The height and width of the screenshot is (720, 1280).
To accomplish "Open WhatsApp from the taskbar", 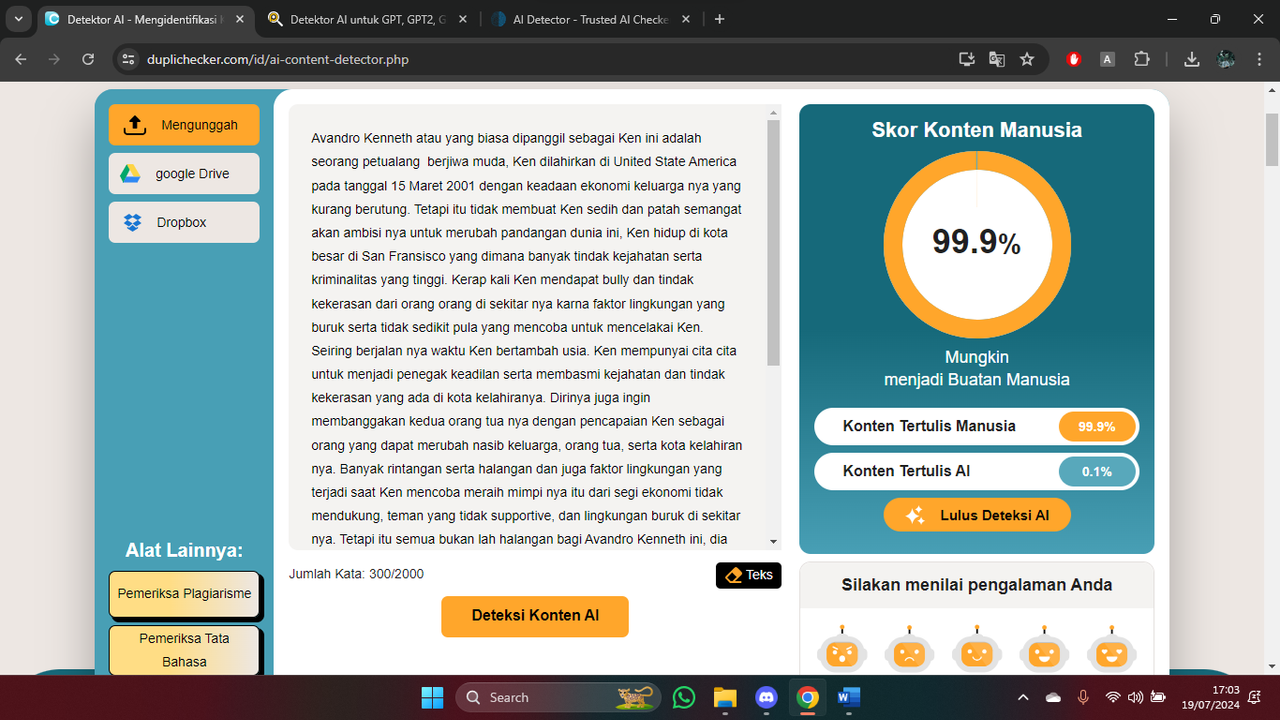I will click(x=684, y=697).
